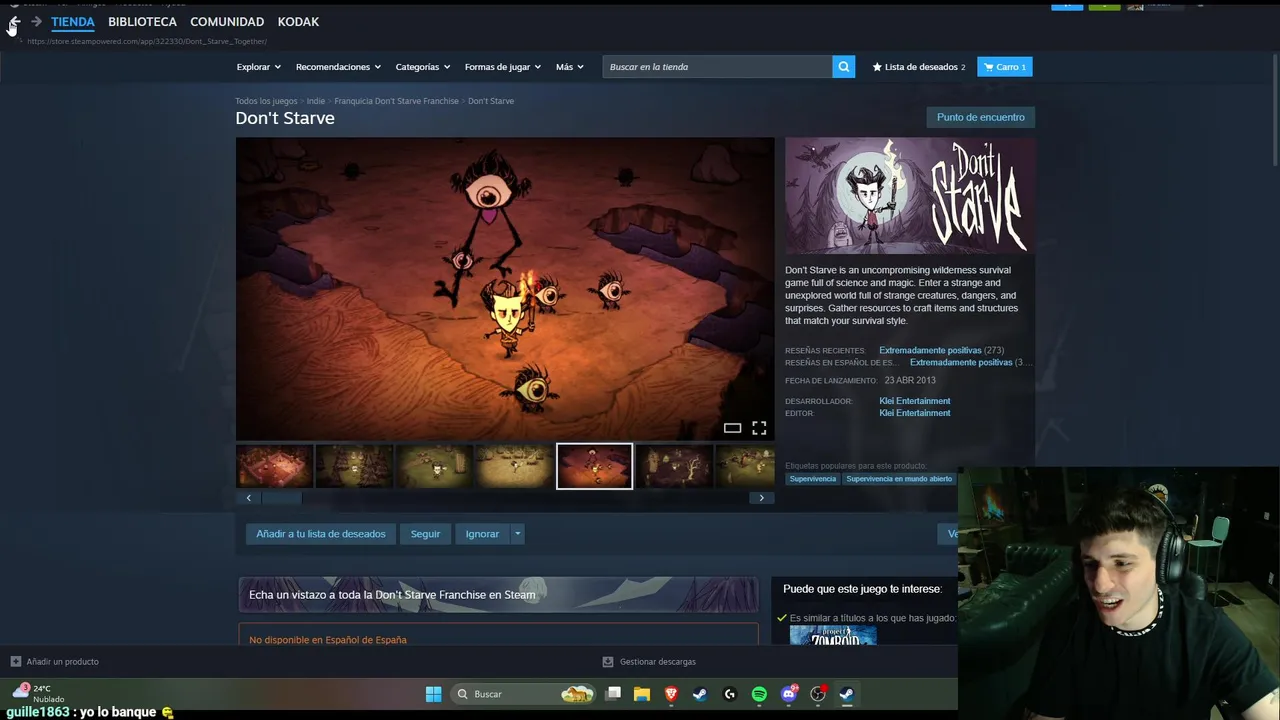Click the store search magnifier button

pos(844,67)
